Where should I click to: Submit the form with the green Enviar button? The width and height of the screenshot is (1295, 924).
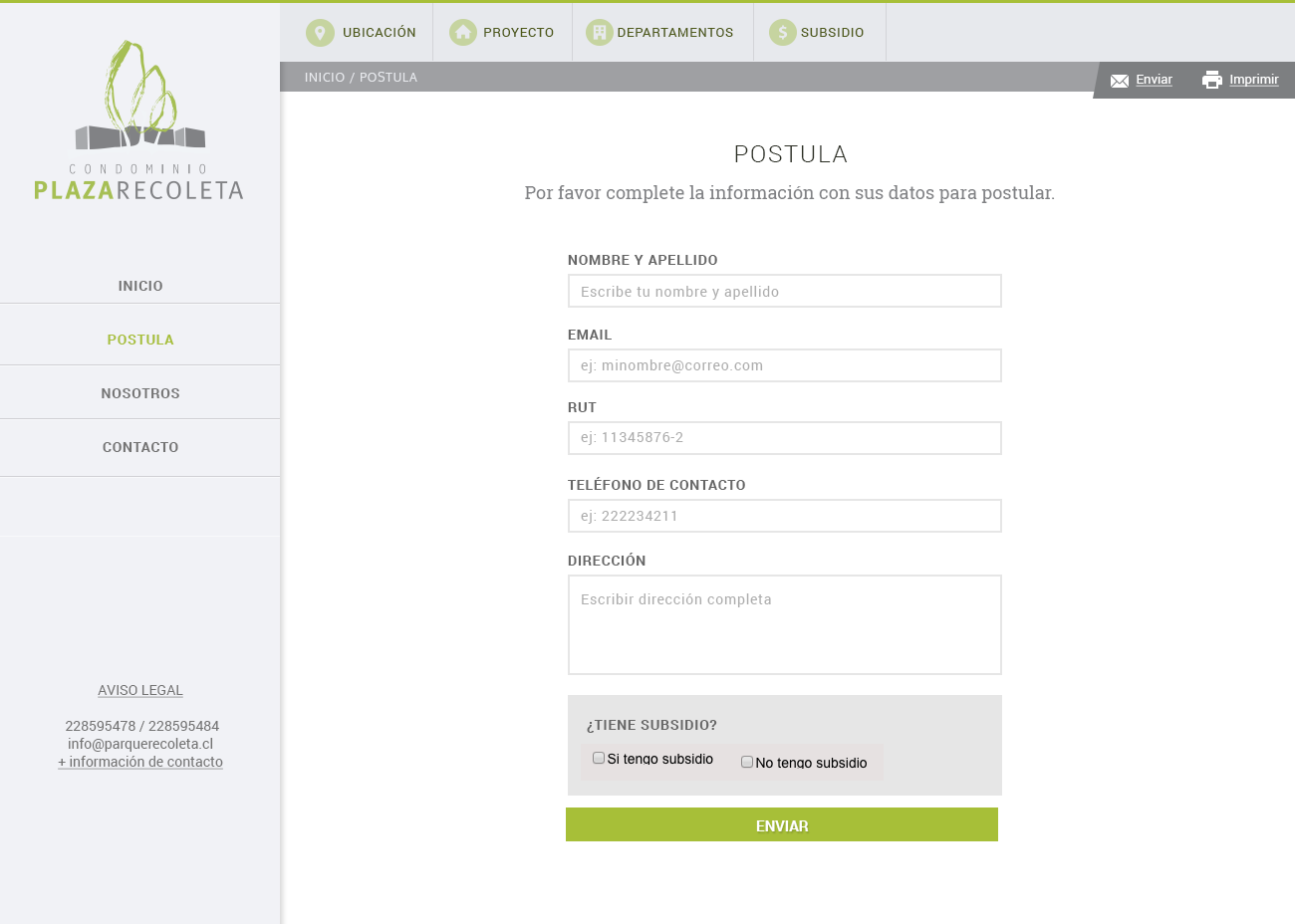click(x=782, y=825)
